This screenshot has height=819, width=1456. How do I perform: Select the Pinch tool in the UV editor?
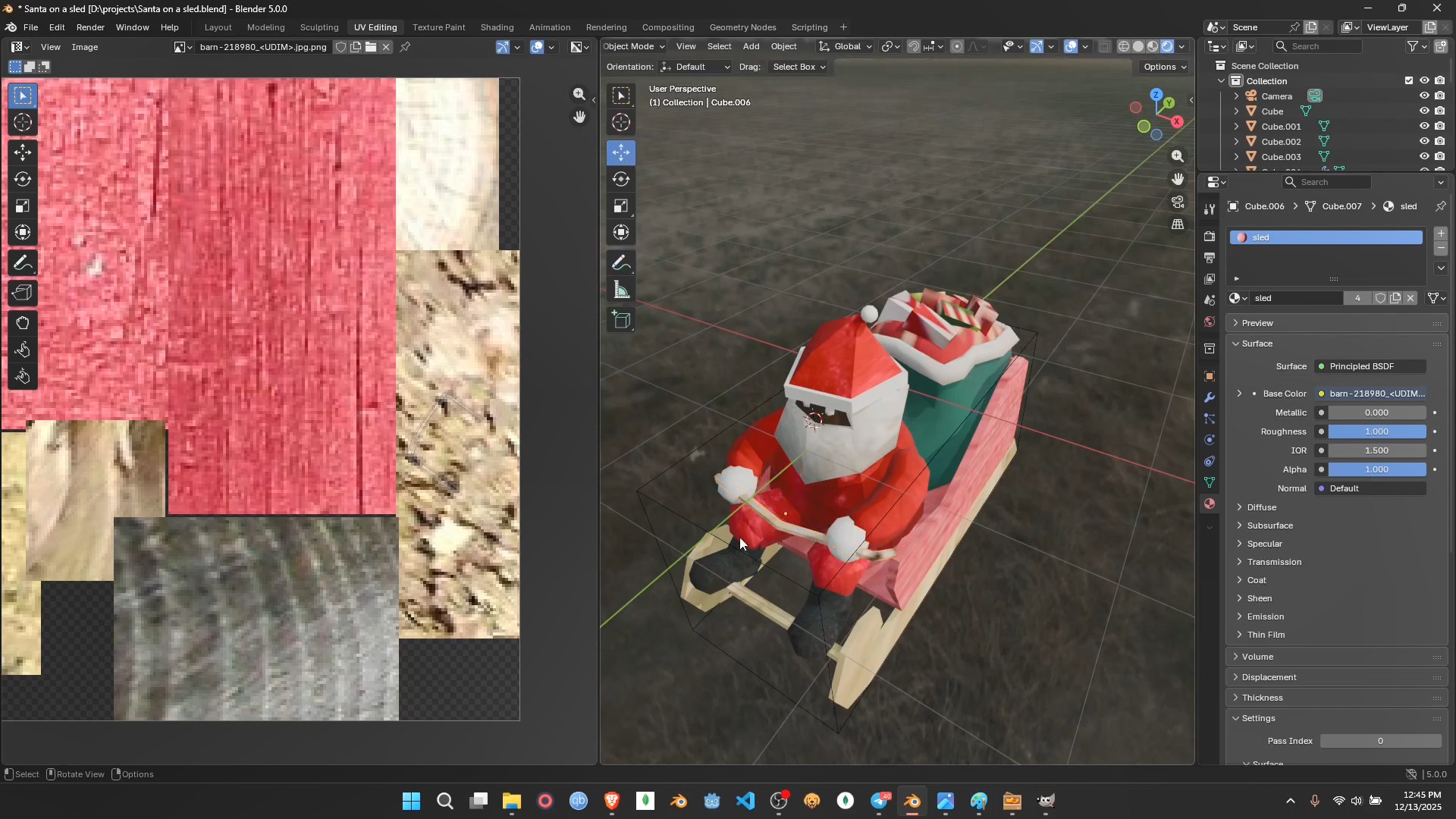23,377
